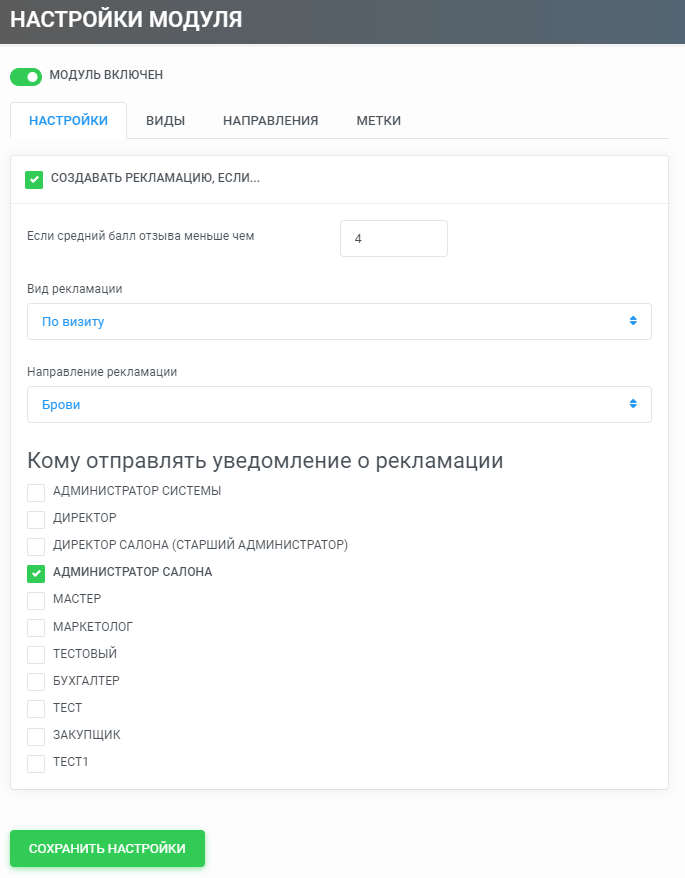Enable notifications for Директор
This screenshot has width=685, height=878.
point(36,520)
